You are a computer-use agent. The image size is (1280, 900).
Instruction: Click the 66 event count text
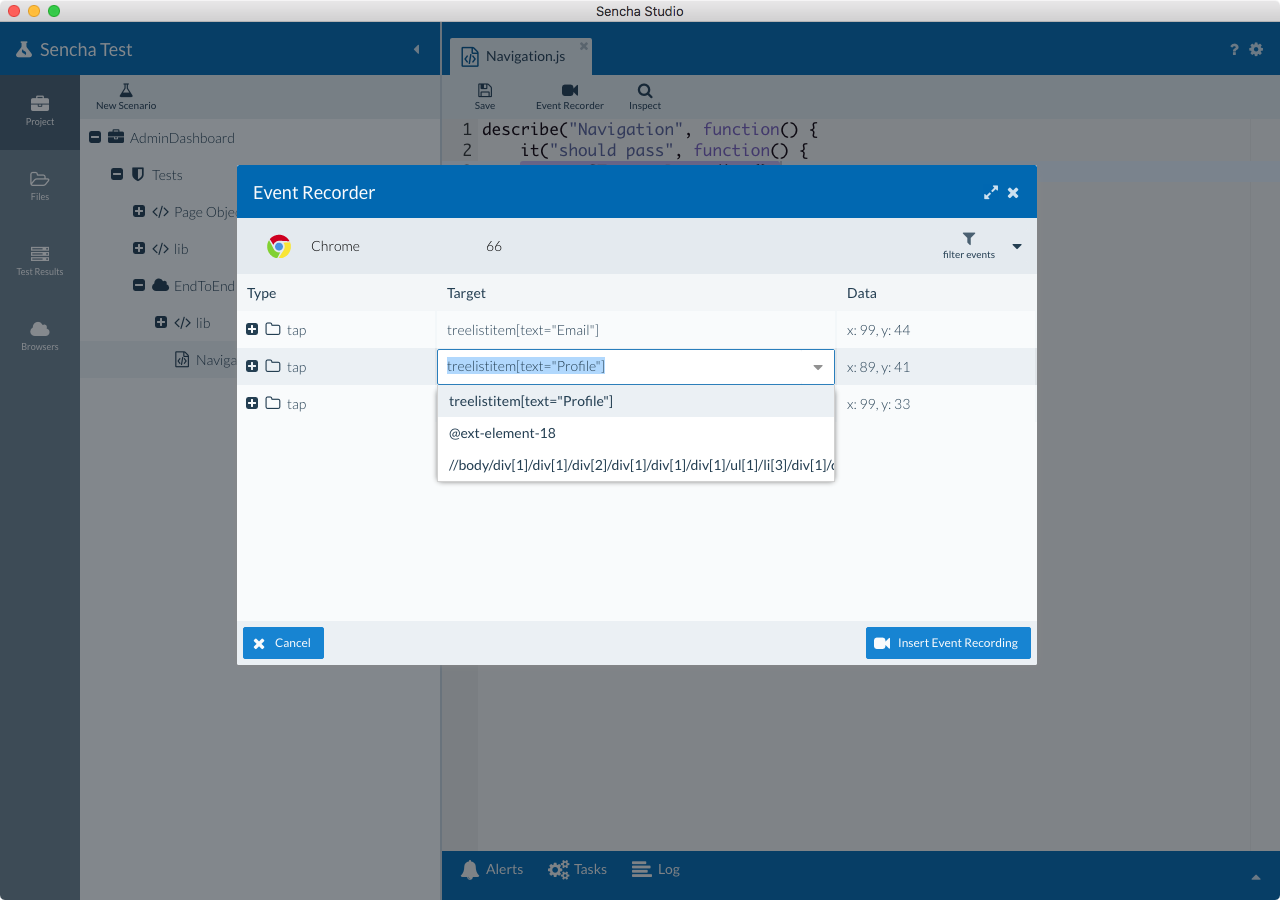[494, 246]
